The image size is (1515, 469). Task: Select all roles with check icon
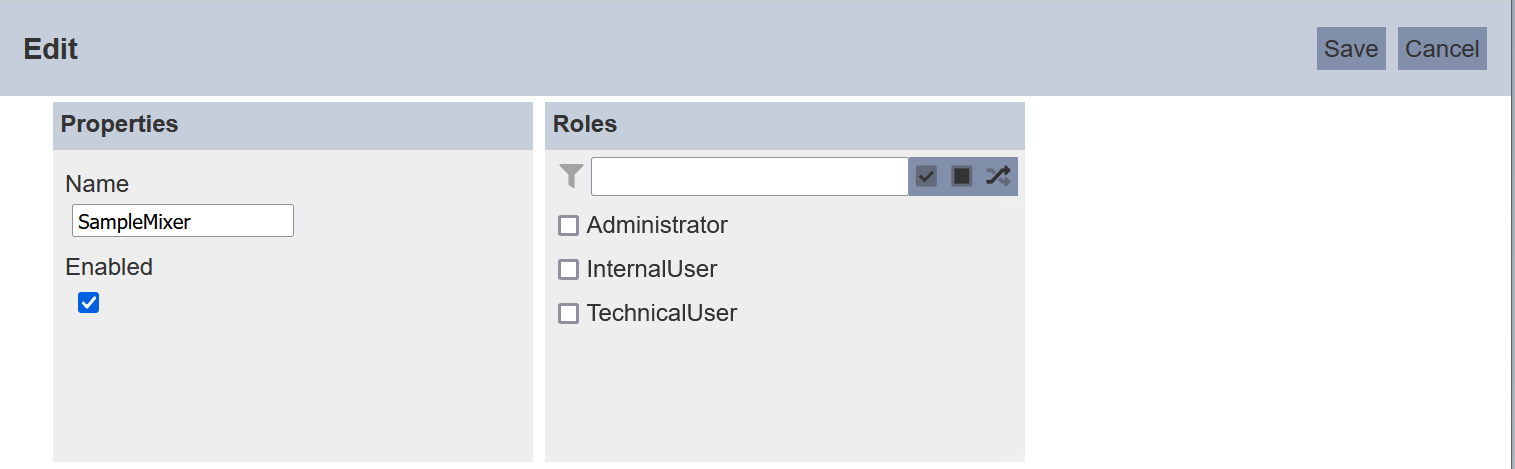click(x=926, y=176)
